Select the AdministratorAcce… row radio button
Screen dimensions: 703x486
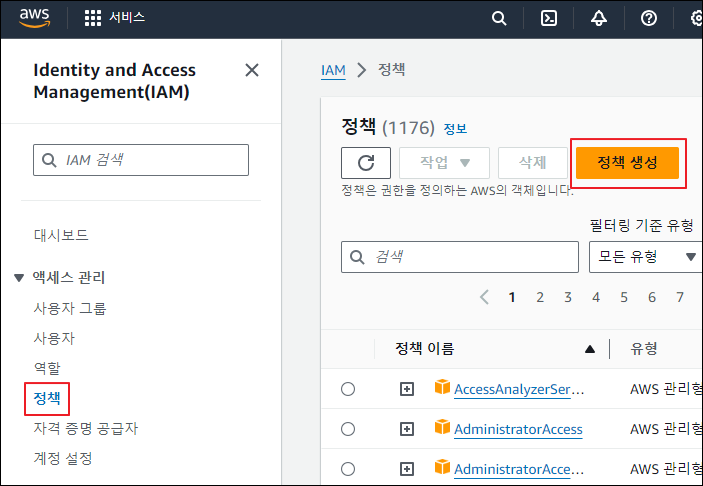point(348,469)
